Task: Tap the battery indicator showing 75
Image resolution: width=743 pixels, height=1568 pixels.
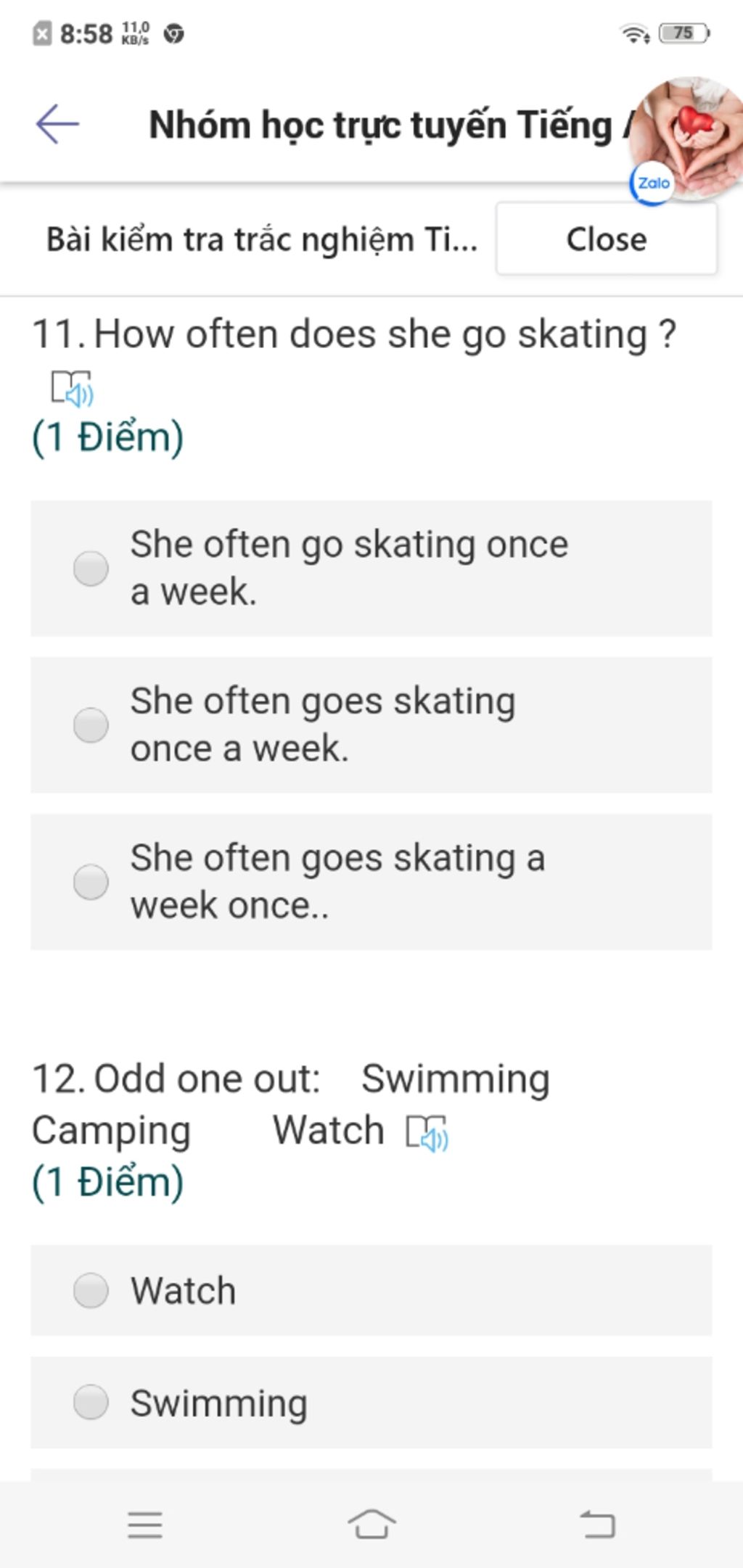Action: (684, 33)
